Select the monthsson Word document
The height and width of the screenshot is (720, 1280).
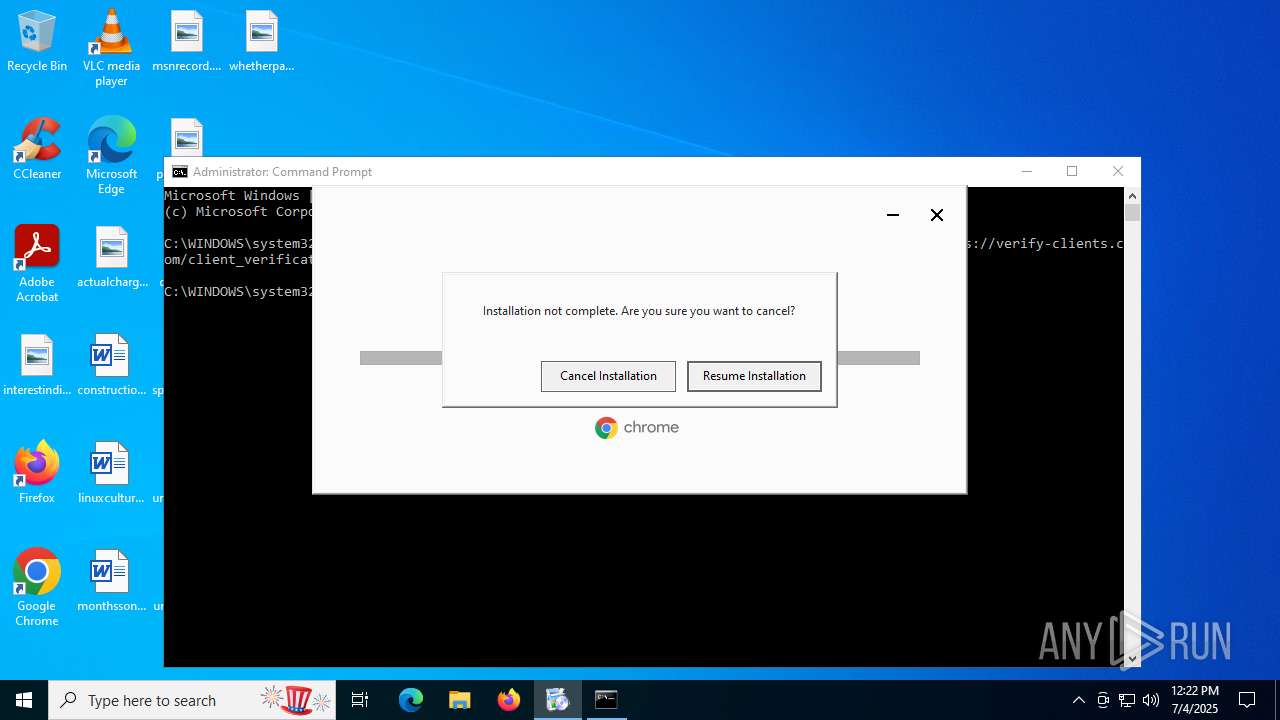[x=111, y=582]
